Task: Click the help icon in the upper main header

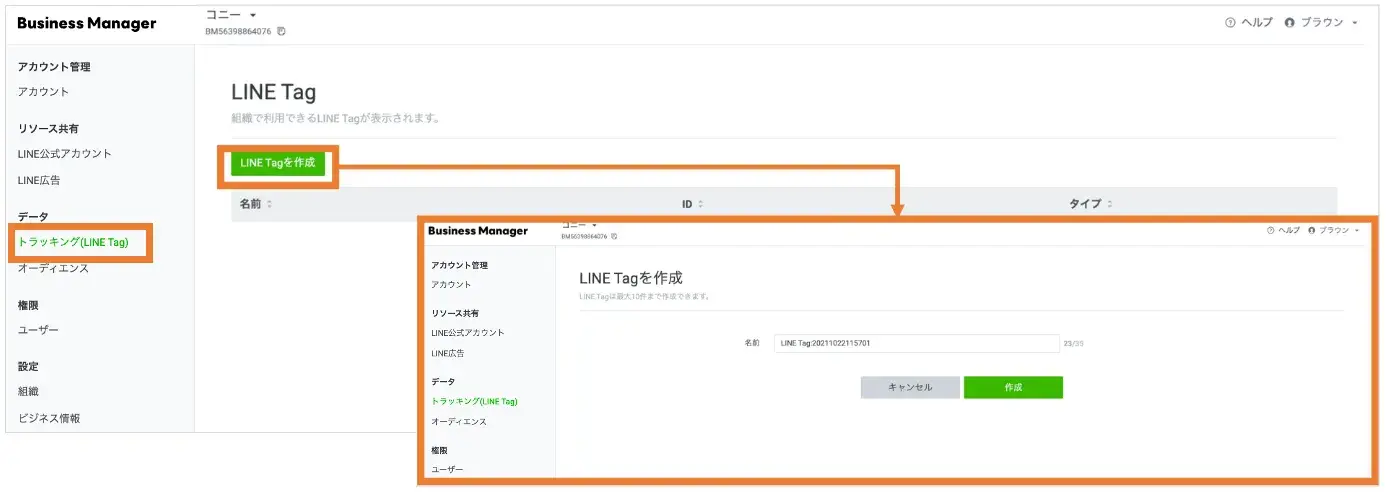Action: pos(1230,23)
